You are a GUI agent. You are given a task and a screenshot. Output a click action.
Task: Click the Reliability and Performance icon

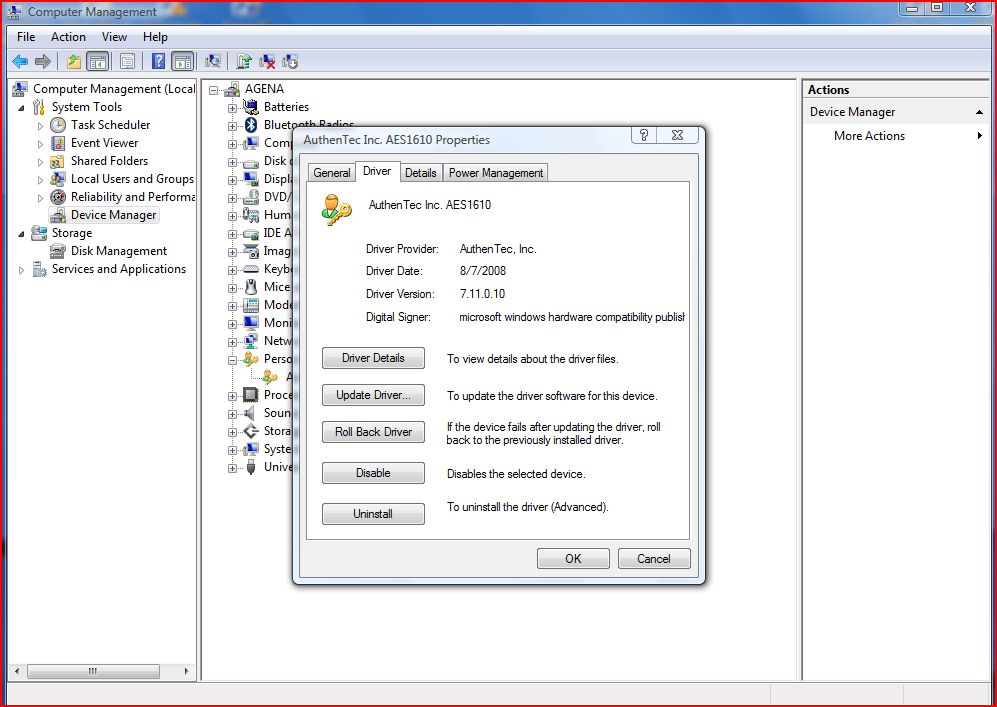pyautogui.click(x=58, y=197)
